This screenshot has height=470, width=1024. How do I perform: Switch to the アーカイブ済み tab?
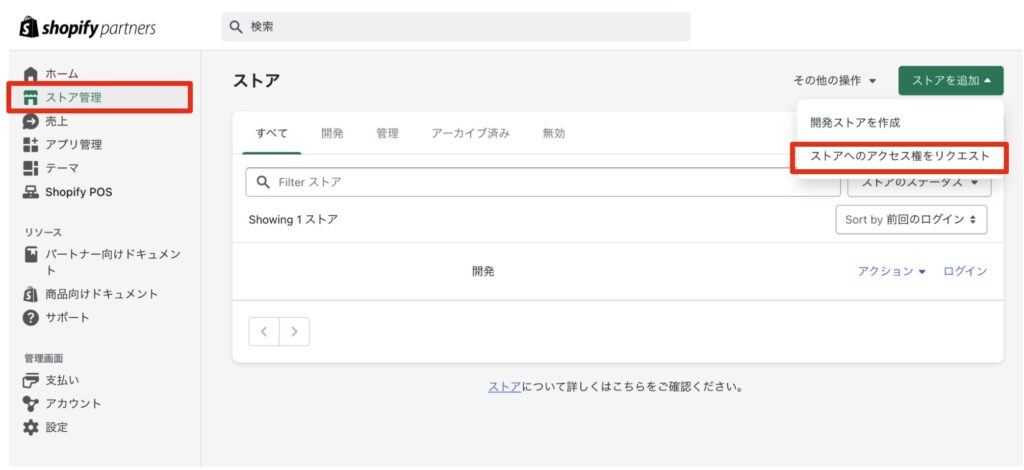[471, 134]
